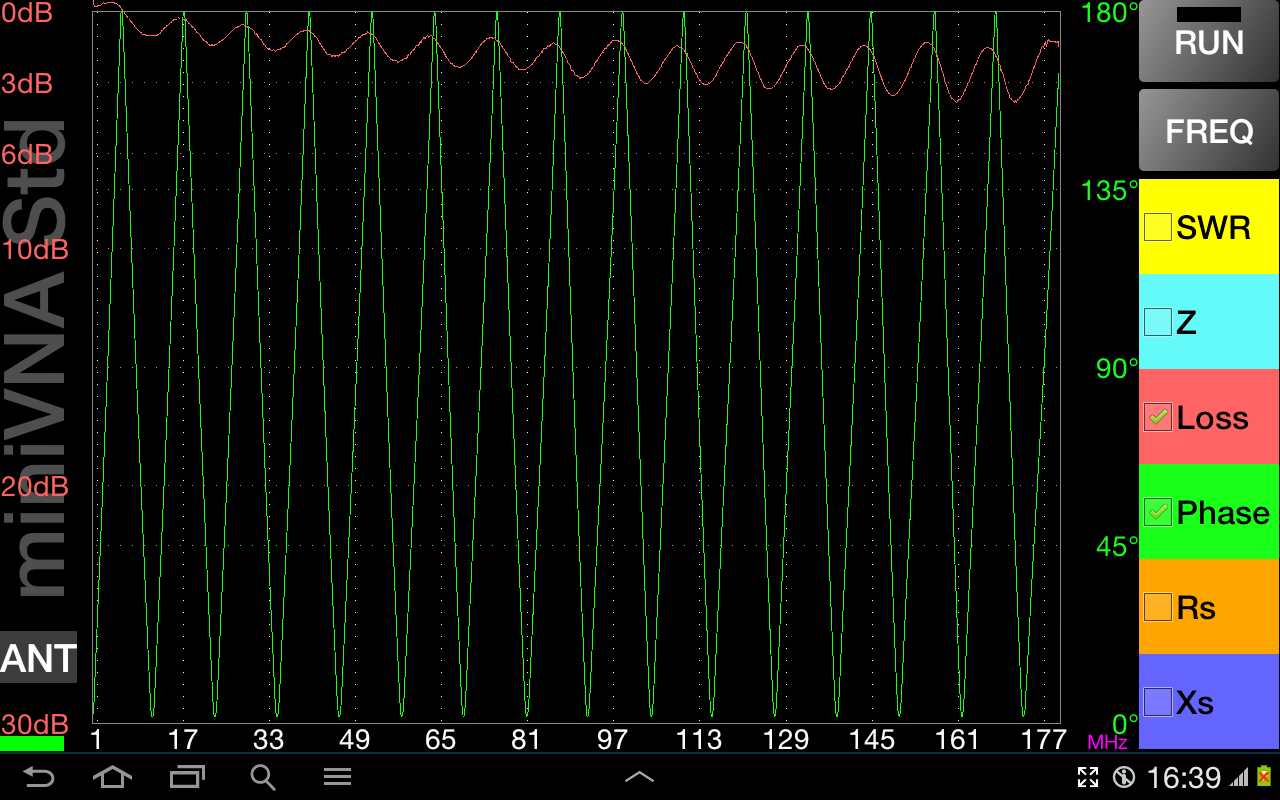The width and height of the screenshot is (1280, 800).
Task: Tap the search magnifier icon
Action: pyautogui.click(x=262, y=777)
